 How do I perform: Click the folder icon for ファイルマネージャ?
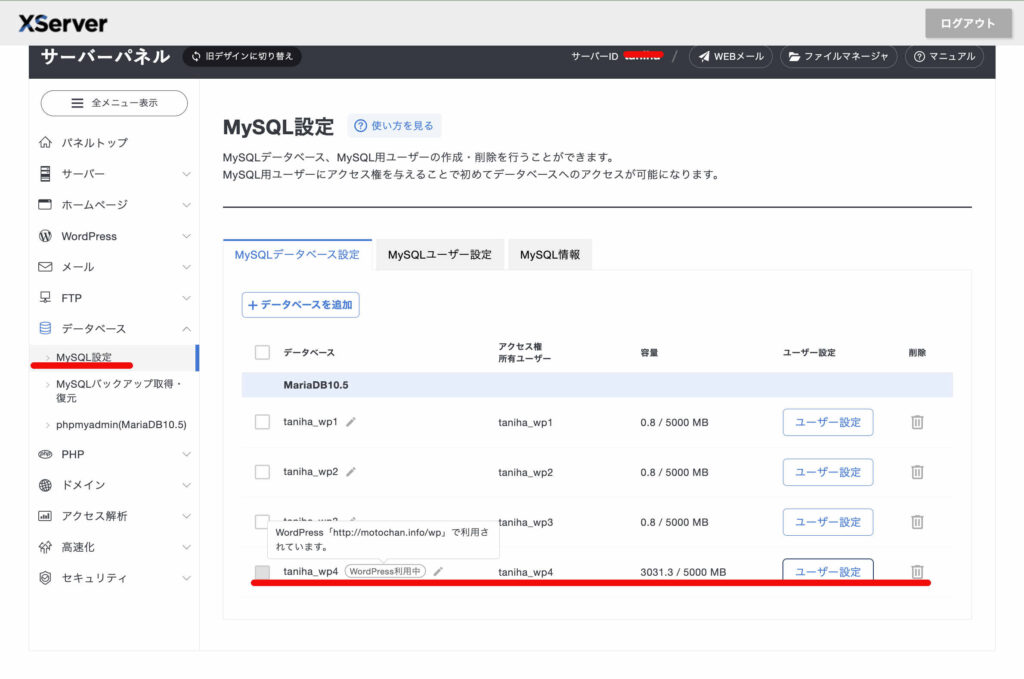tap(794, 57)
